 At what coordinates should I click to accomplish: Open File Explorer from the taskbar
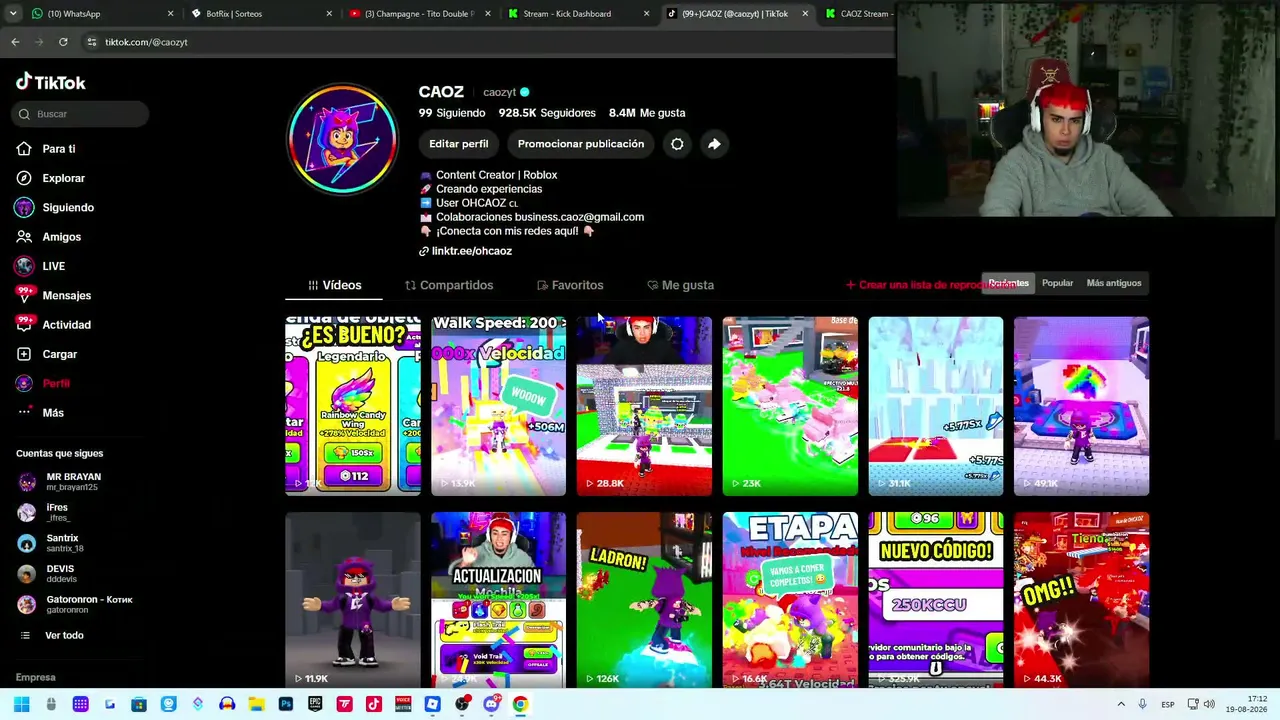pyautogui.click(x=257, y=704)
